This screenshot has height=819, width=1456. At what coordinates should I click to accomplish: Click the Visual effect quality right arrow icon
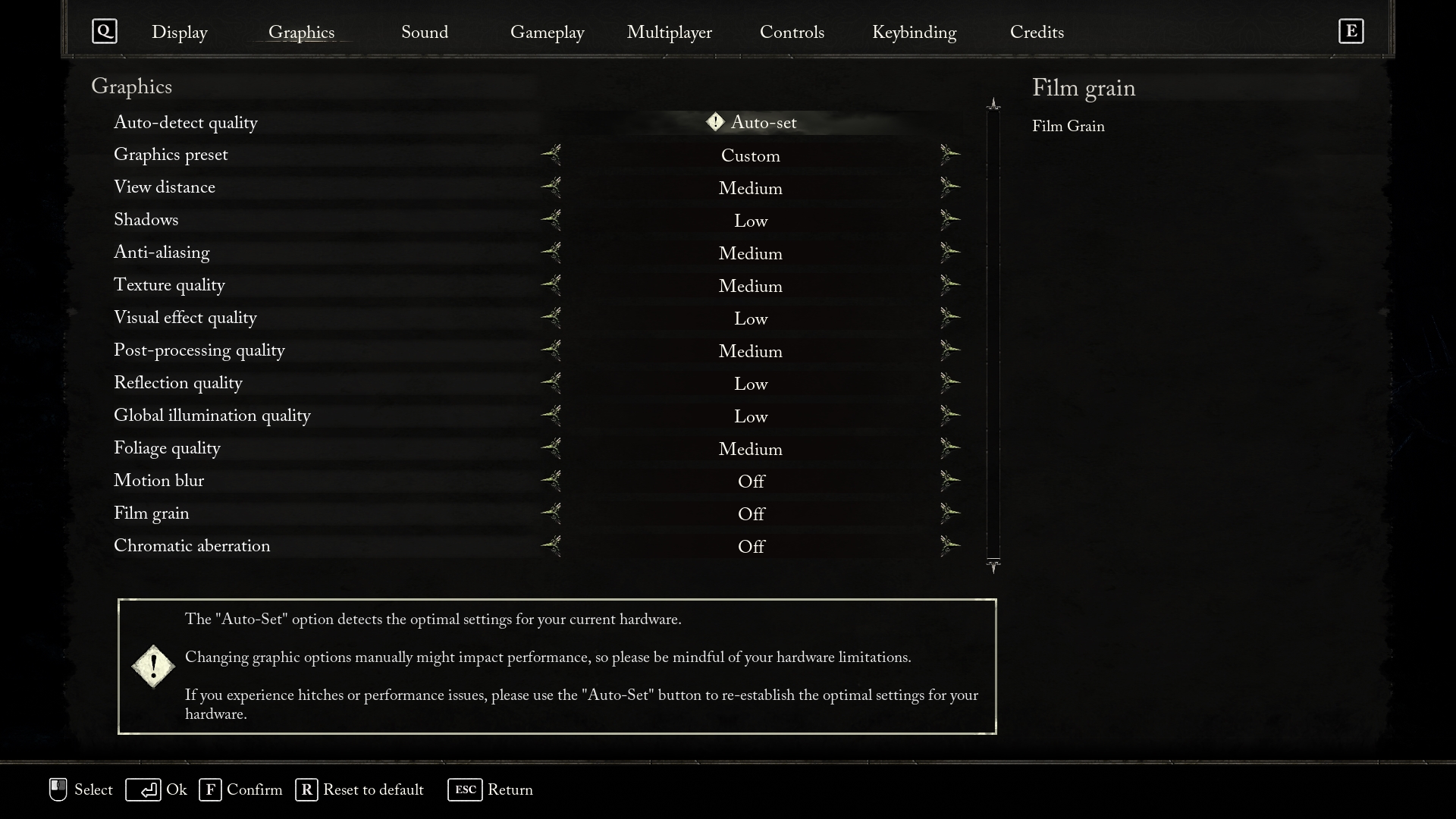point(949,317)
